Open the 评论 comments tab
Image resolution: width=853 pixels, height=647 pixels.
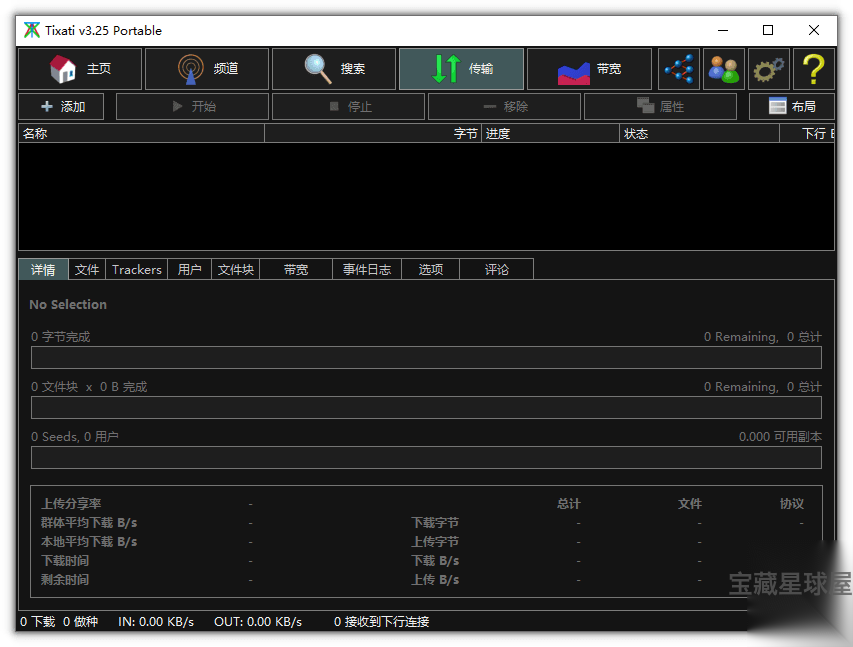[x=497, y=269]
